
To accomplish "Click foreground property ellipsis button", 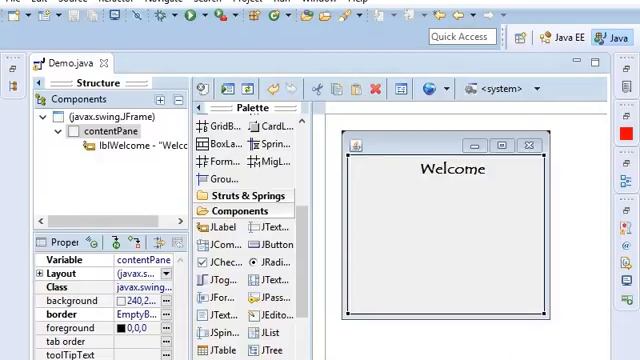I will pos(166,328).
